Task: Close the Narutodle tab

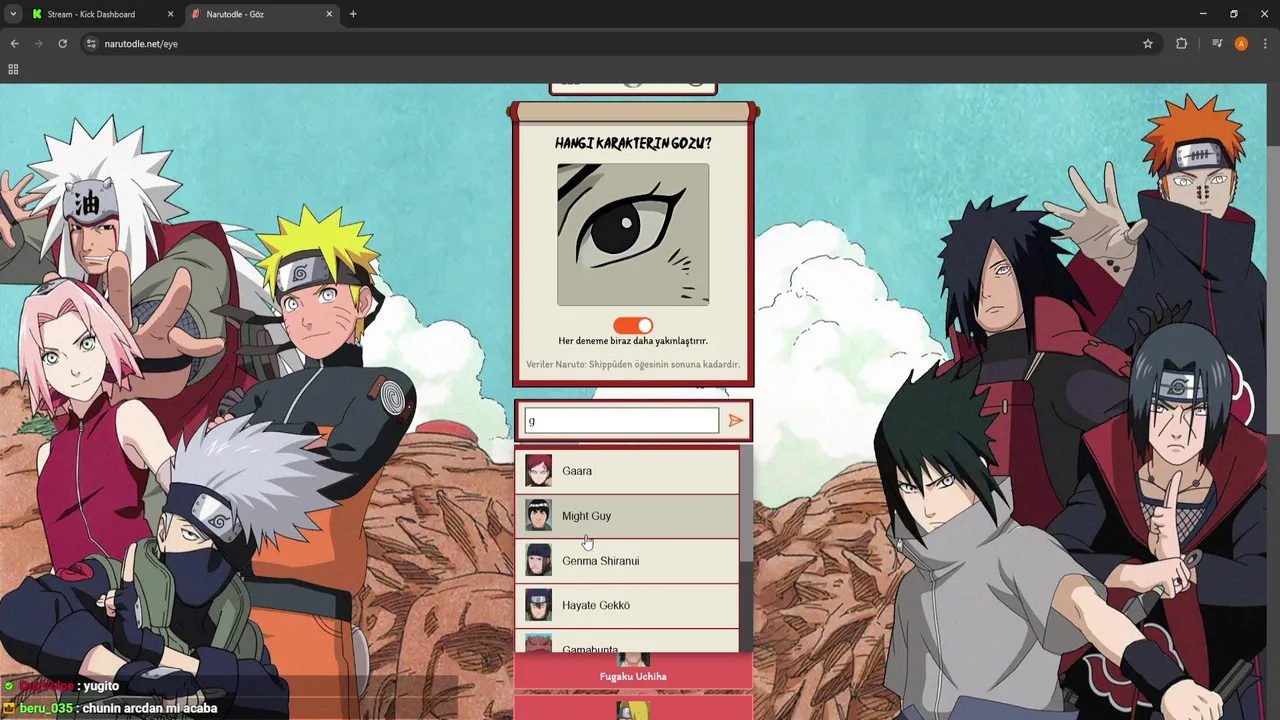Action: 329,14
